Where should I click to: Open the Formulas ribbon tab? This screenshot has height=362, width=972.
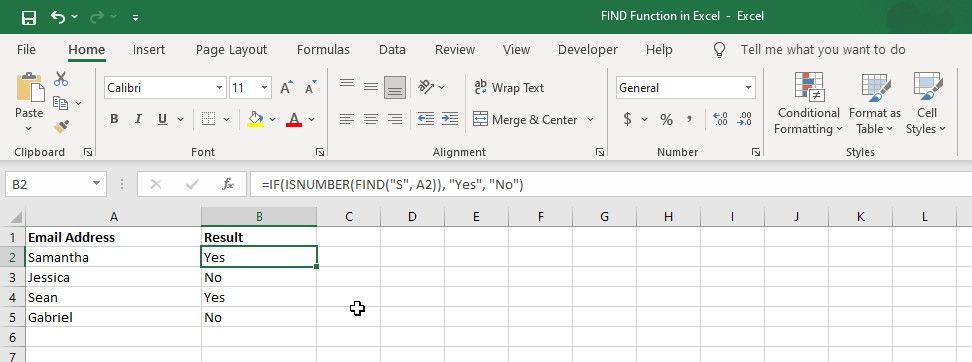[x=323, y=50]
